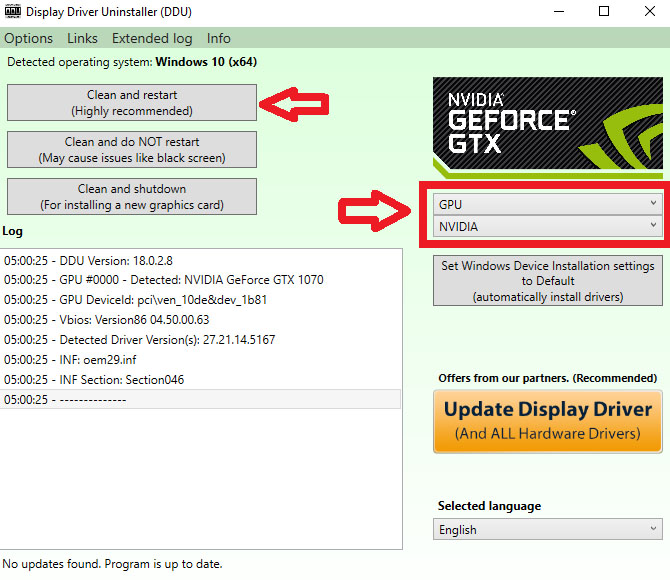Screen dimensions: 670x580
Task: Select the GPU #0000 Detected GTX 1070 log line
Action: pyautogui.click(x=200, y=280)
